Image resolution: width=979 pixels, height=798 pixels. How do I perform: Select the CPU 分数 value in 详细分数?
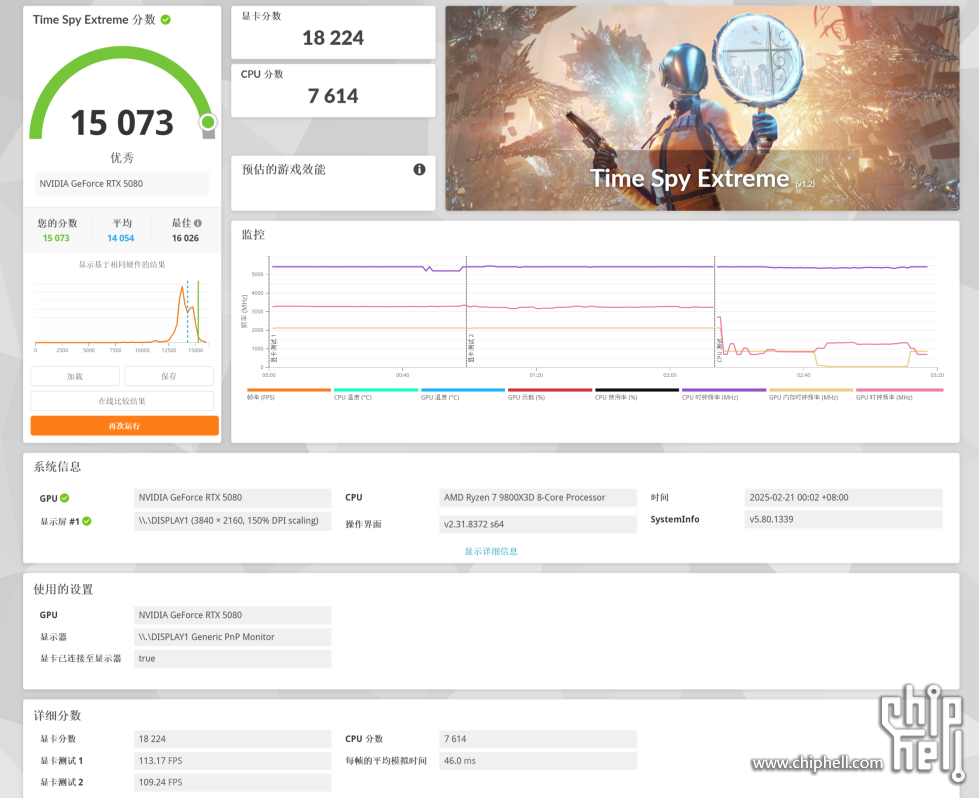click(538, 739)
